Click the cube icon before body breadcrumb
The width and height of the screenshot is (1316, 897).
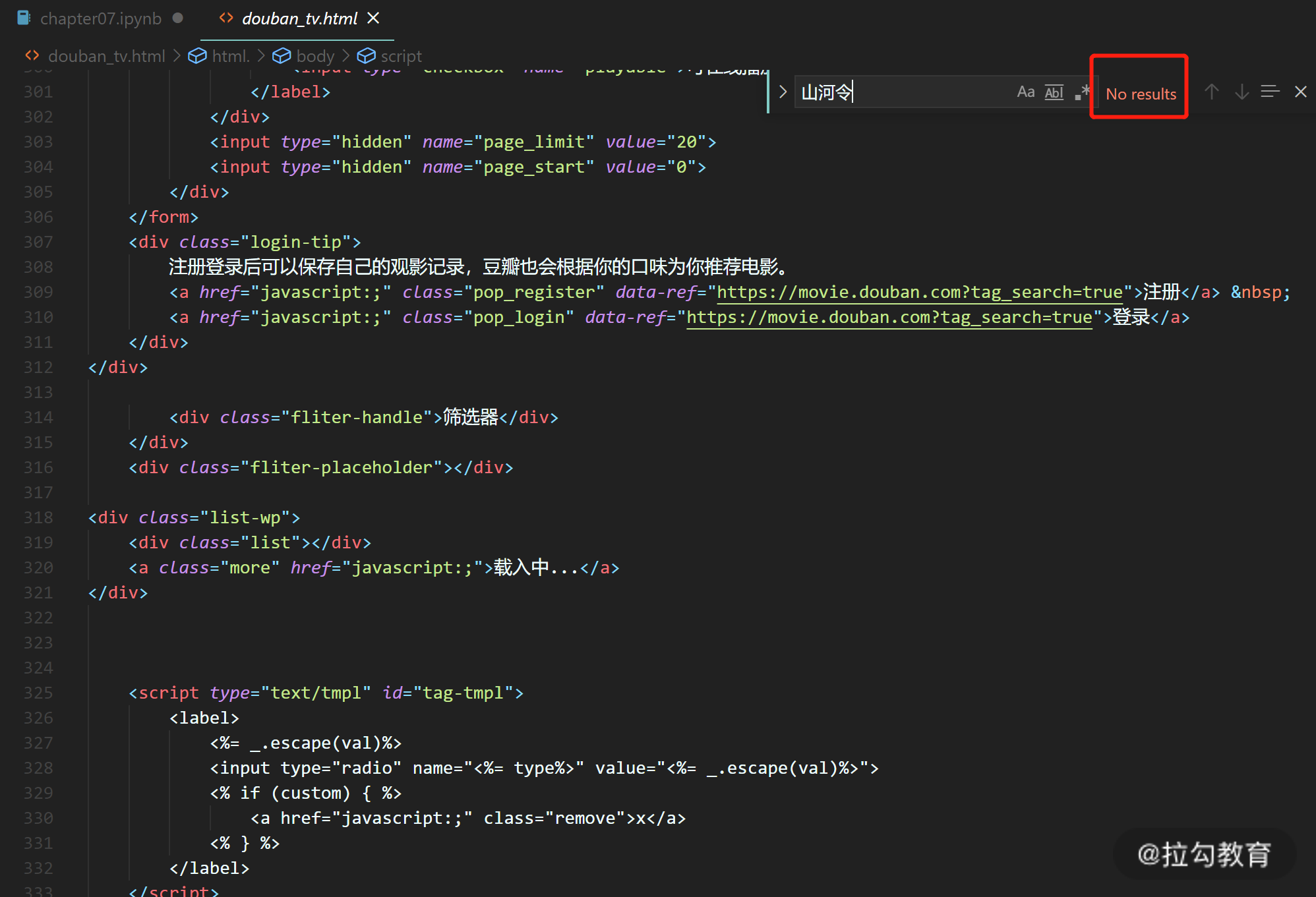click(282, 56)
